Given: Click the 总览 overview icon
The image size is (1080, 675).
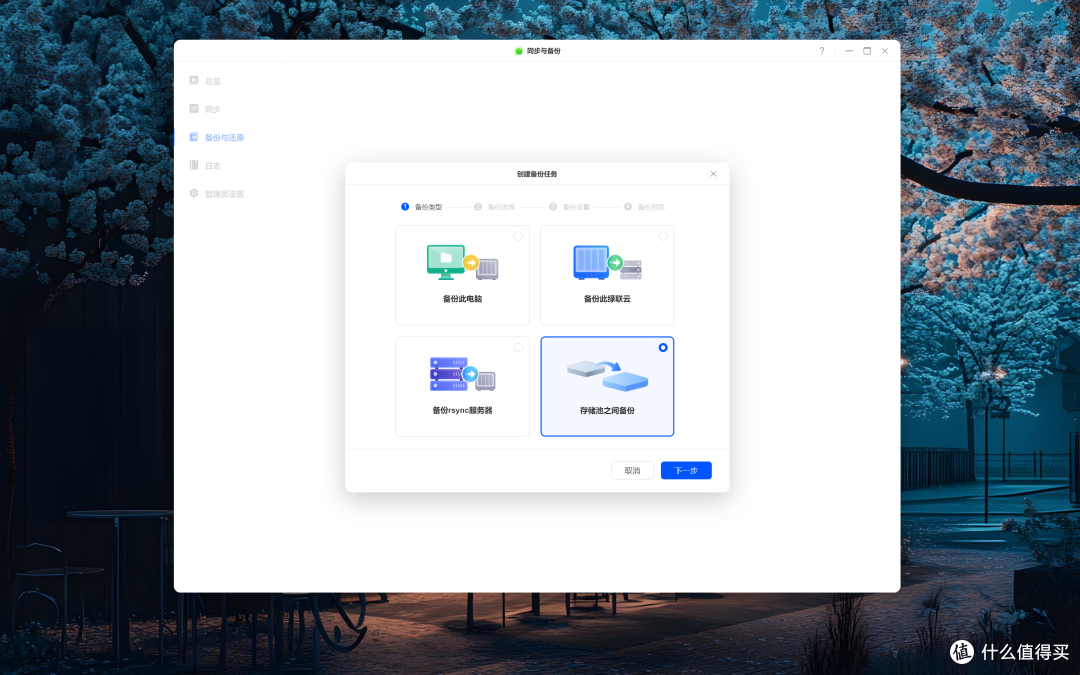Looking at the screenshot, I should click(194, 81).
